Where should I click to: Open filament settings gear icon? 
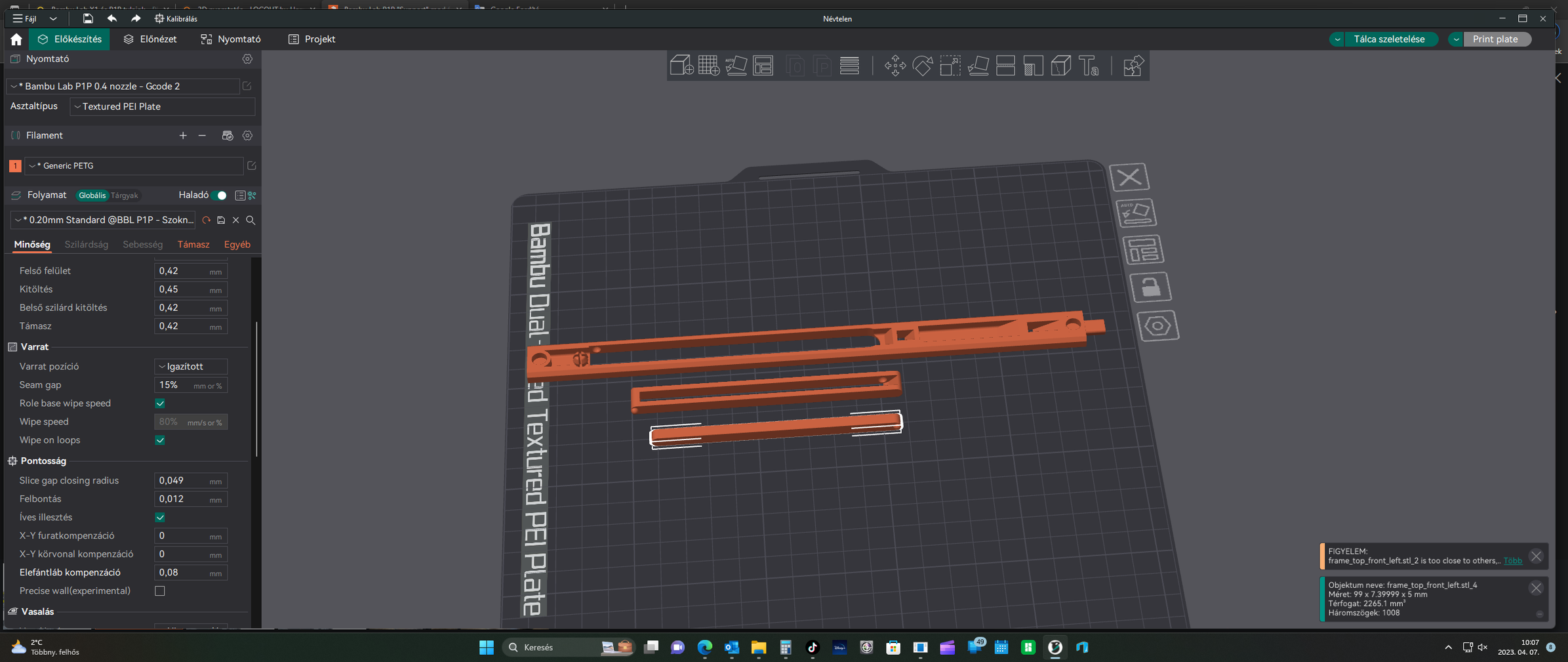tap(247, 136)
